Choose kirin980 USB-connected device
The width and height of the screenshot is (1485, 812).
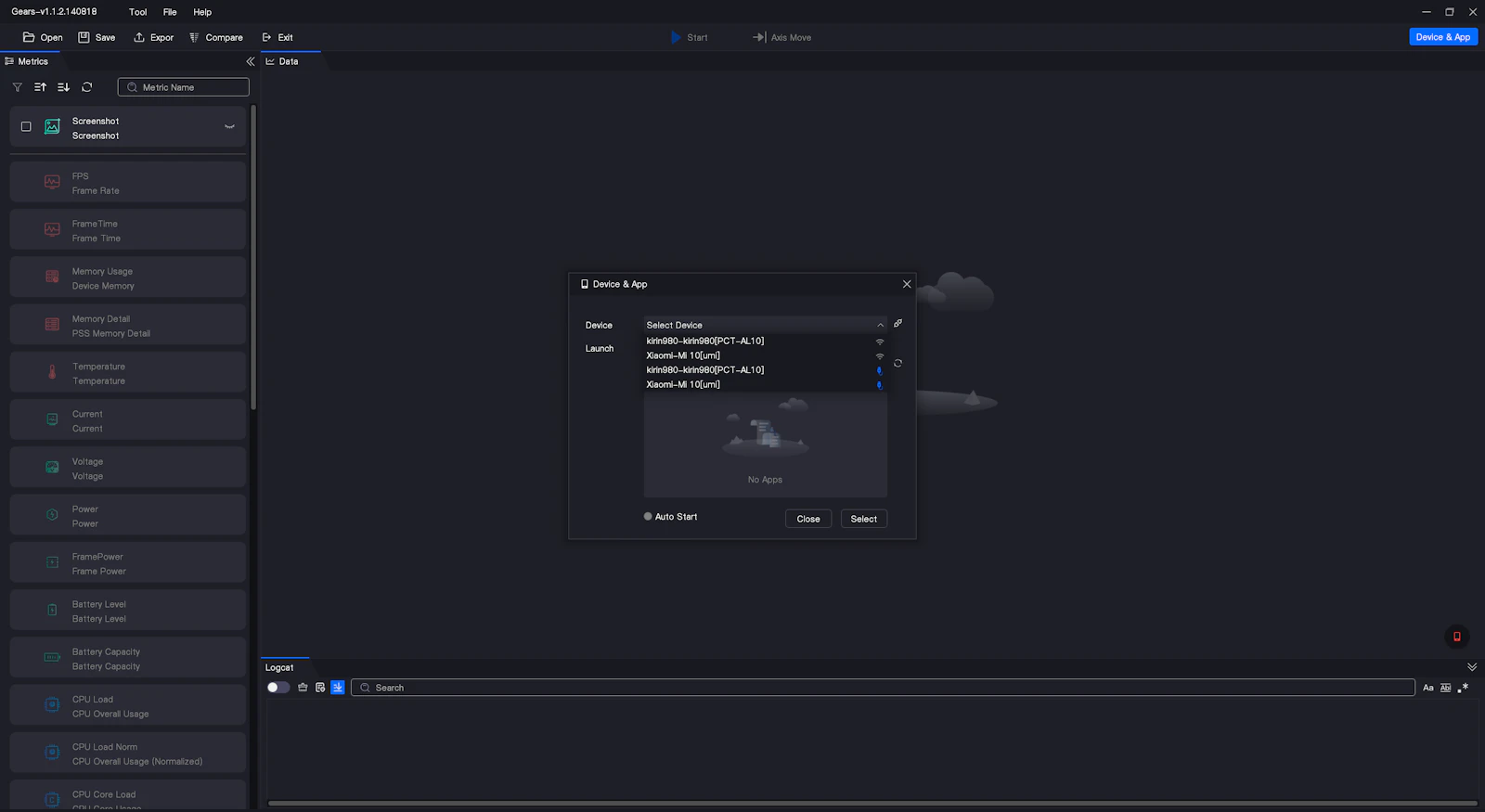click(x=765, y=370)
